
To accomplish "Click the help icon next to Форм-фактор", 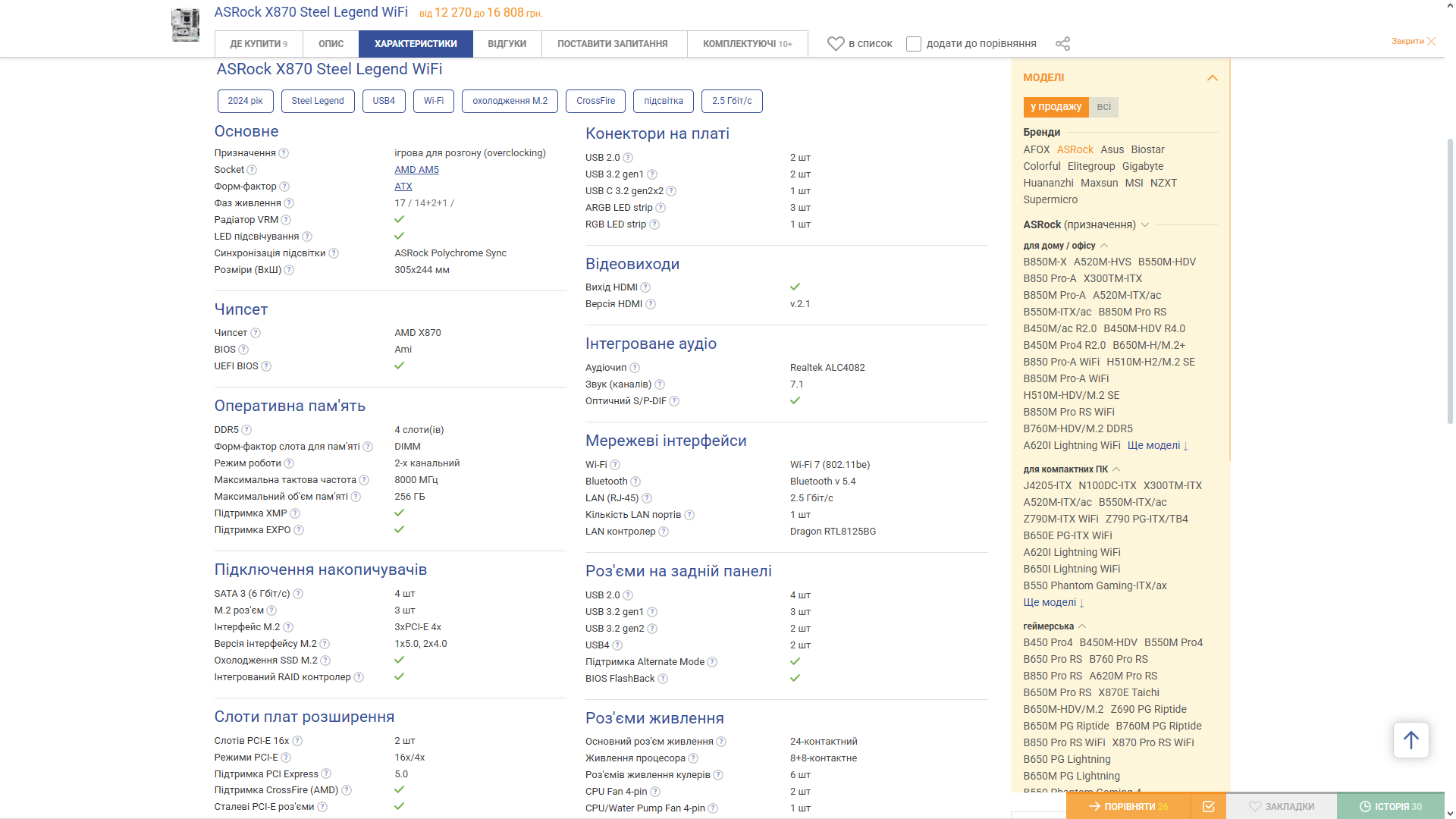I will (284, 187).
